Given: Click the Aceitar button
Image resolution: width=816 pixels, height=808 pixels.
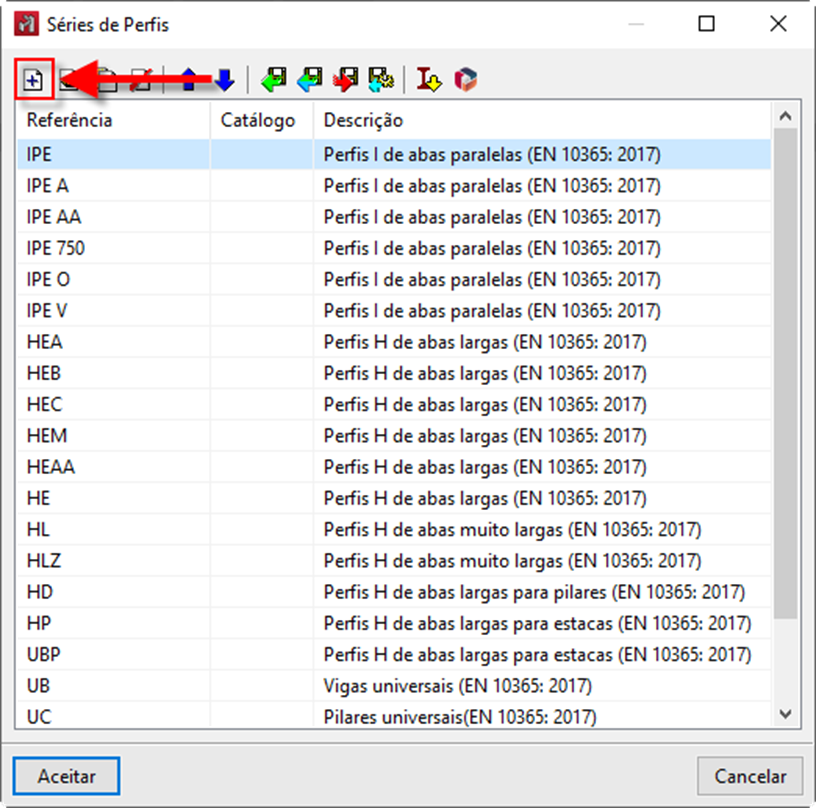Looking at the screenshot, I should click(67, 776).
